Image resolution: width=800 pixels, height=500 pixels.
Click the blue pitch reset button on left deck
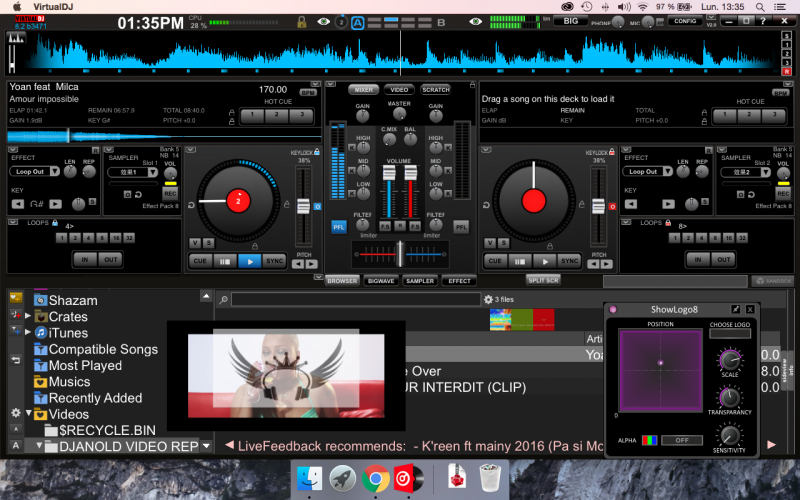tap(317, 207)
